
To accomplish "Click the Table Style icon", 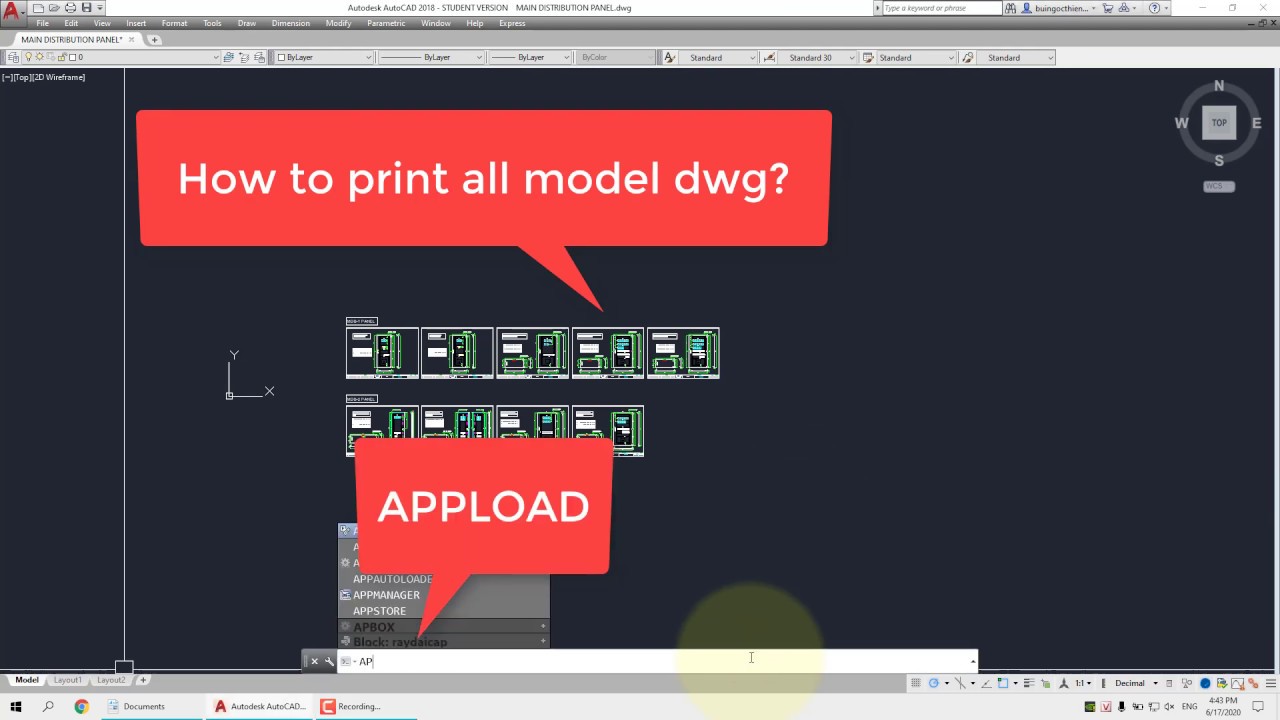I will point(868,57).
